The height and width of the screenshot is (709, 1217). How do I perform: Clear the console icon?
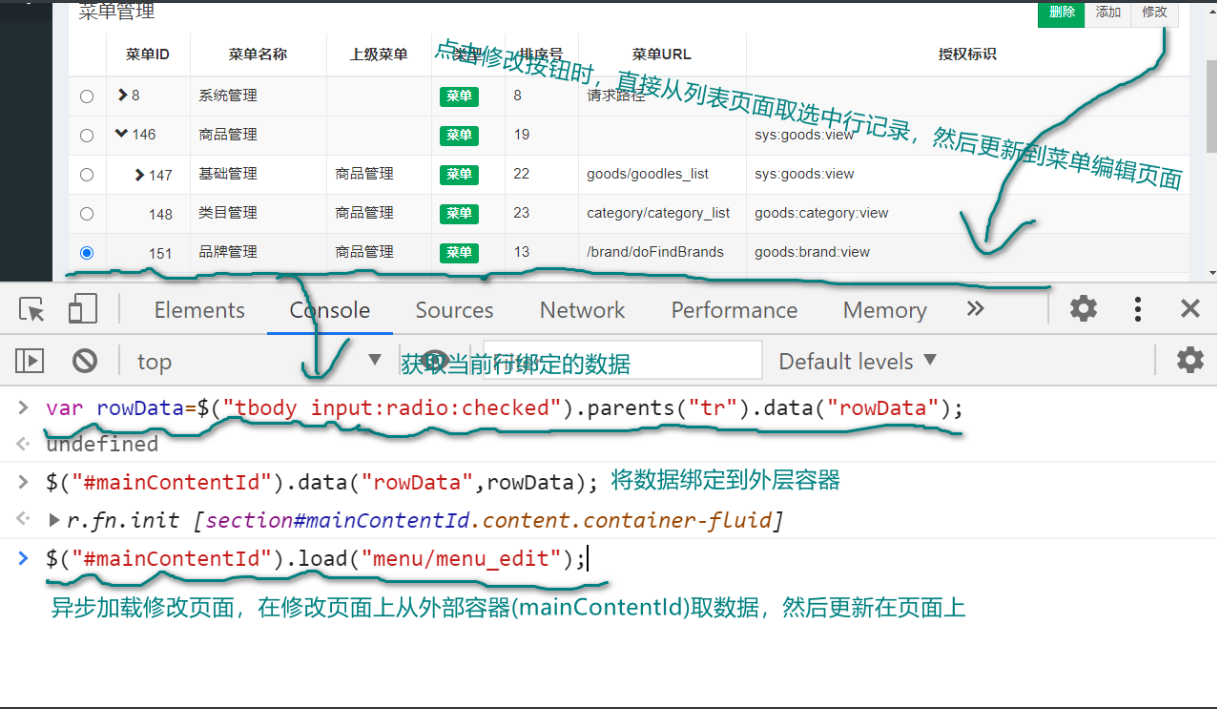pyautogui.click(x=85, y=361)
